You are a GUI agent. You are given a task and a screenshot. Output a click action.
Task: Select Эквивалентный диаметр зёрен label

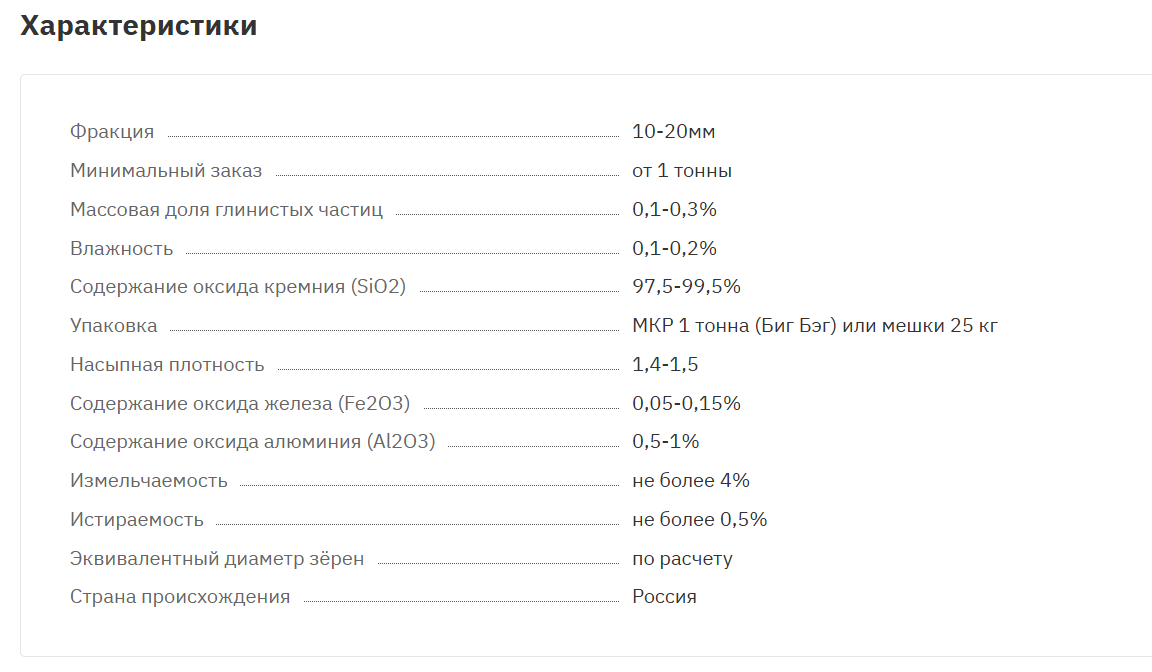pyautogui.click(x=217, y=558)
